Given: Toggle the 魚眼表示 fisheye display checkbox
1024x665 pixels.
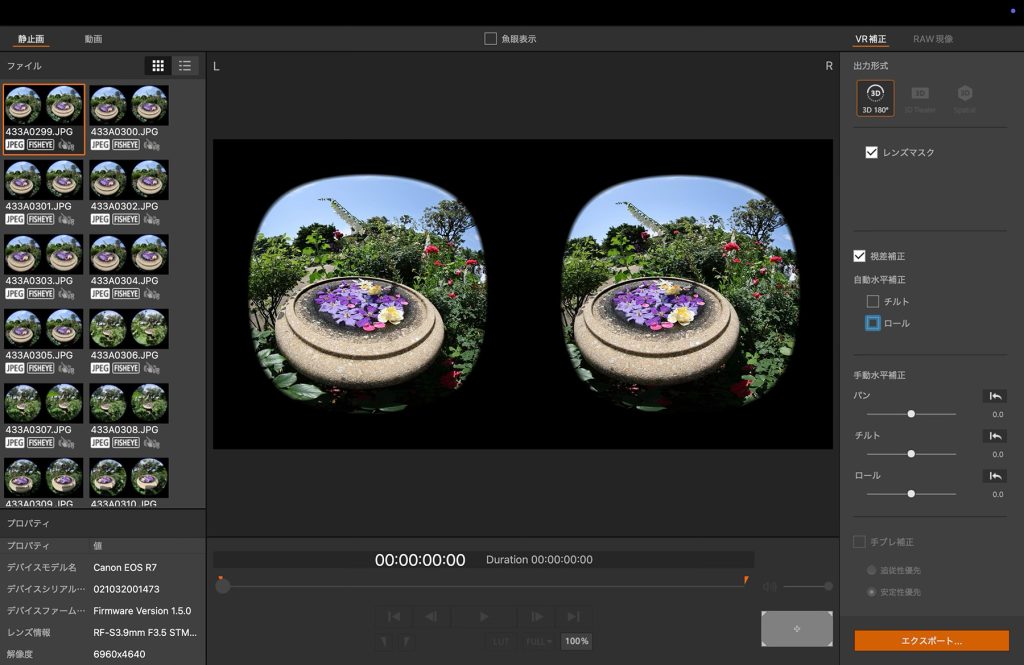Looking at the screenshot, I should coord(490,39).
